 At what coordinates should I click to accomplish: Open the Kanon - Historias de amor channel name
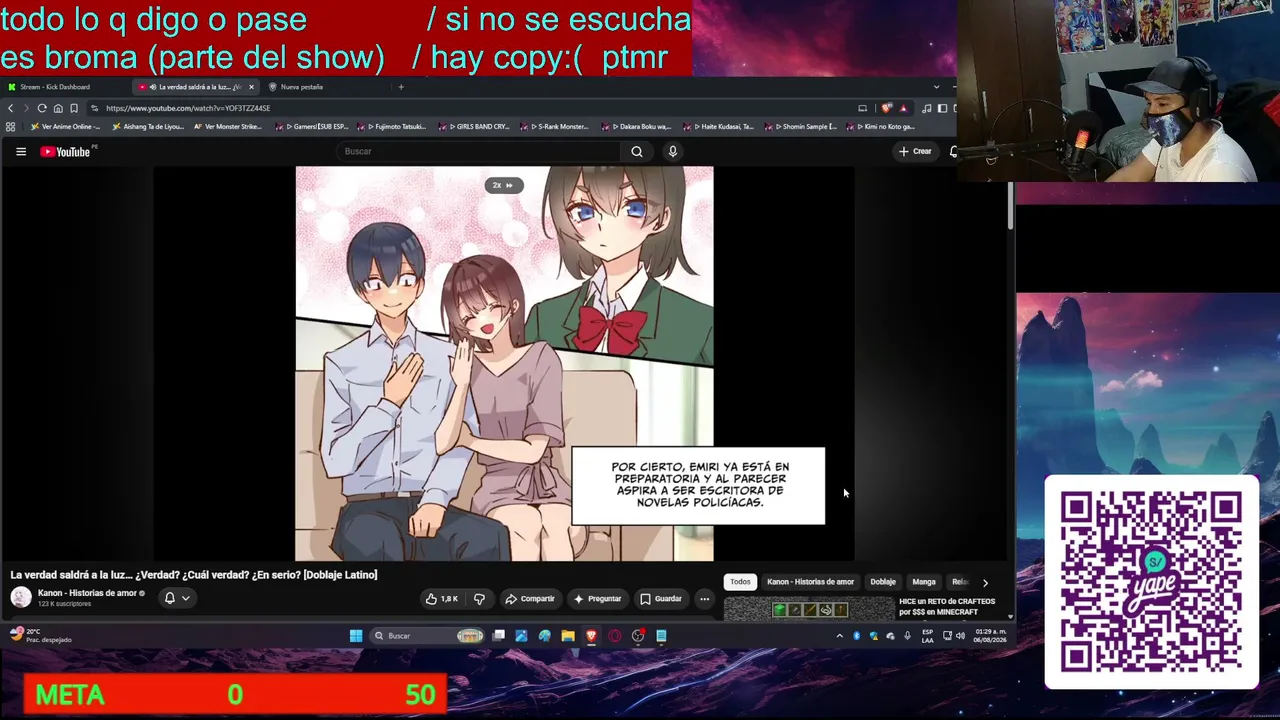(87, 593)
